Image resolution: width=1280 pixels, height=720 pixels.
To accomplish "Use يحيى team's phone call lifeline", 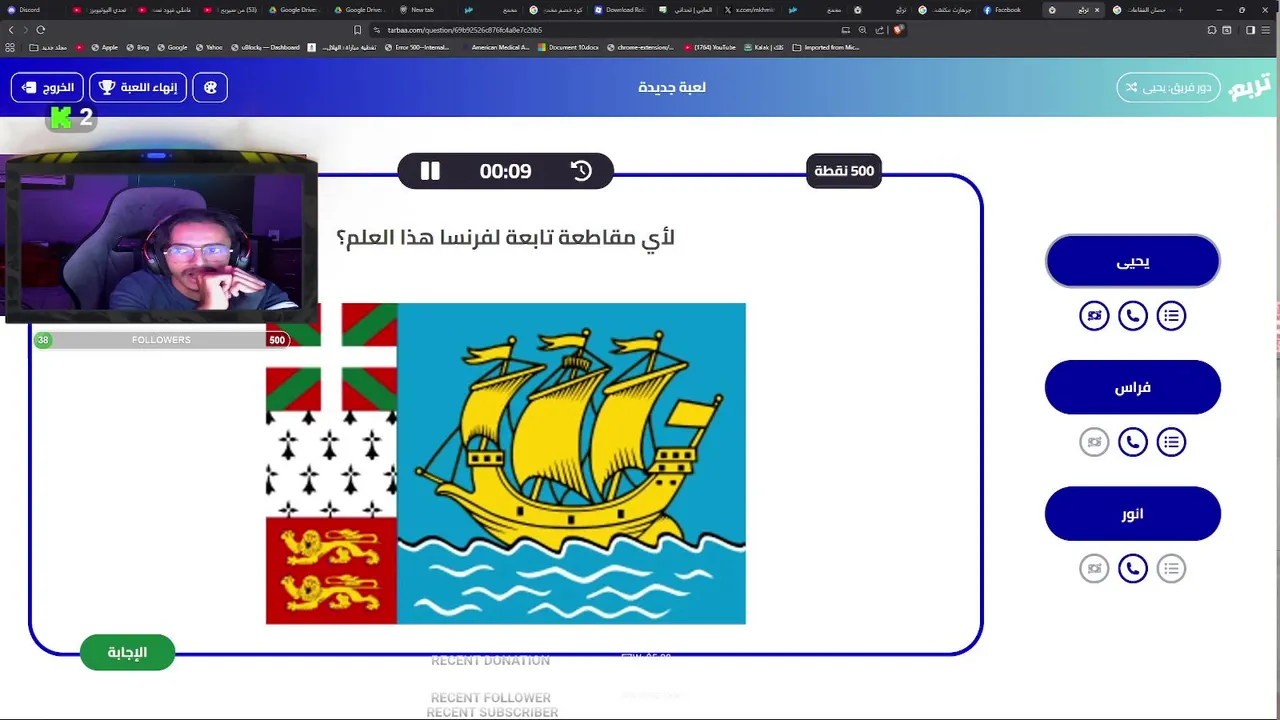I will pyautogui.click(x=1133, y=316).
